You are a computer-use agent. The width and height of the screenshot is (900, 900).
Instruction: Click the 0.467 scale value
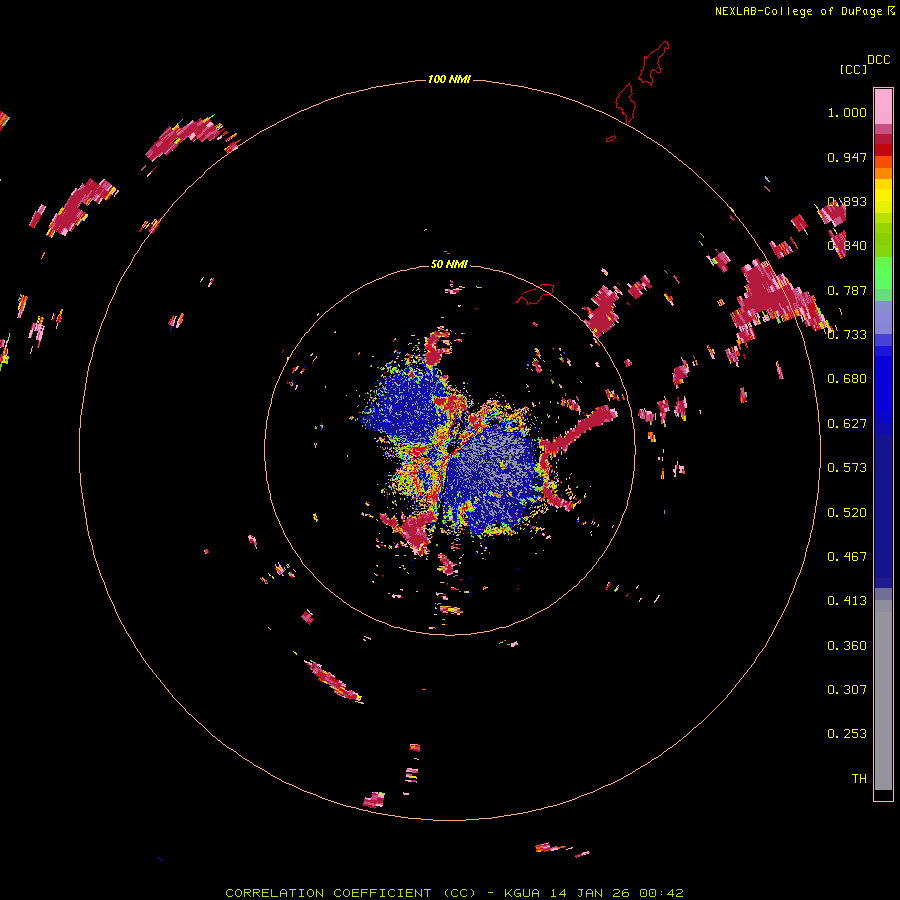click(847, 556)
